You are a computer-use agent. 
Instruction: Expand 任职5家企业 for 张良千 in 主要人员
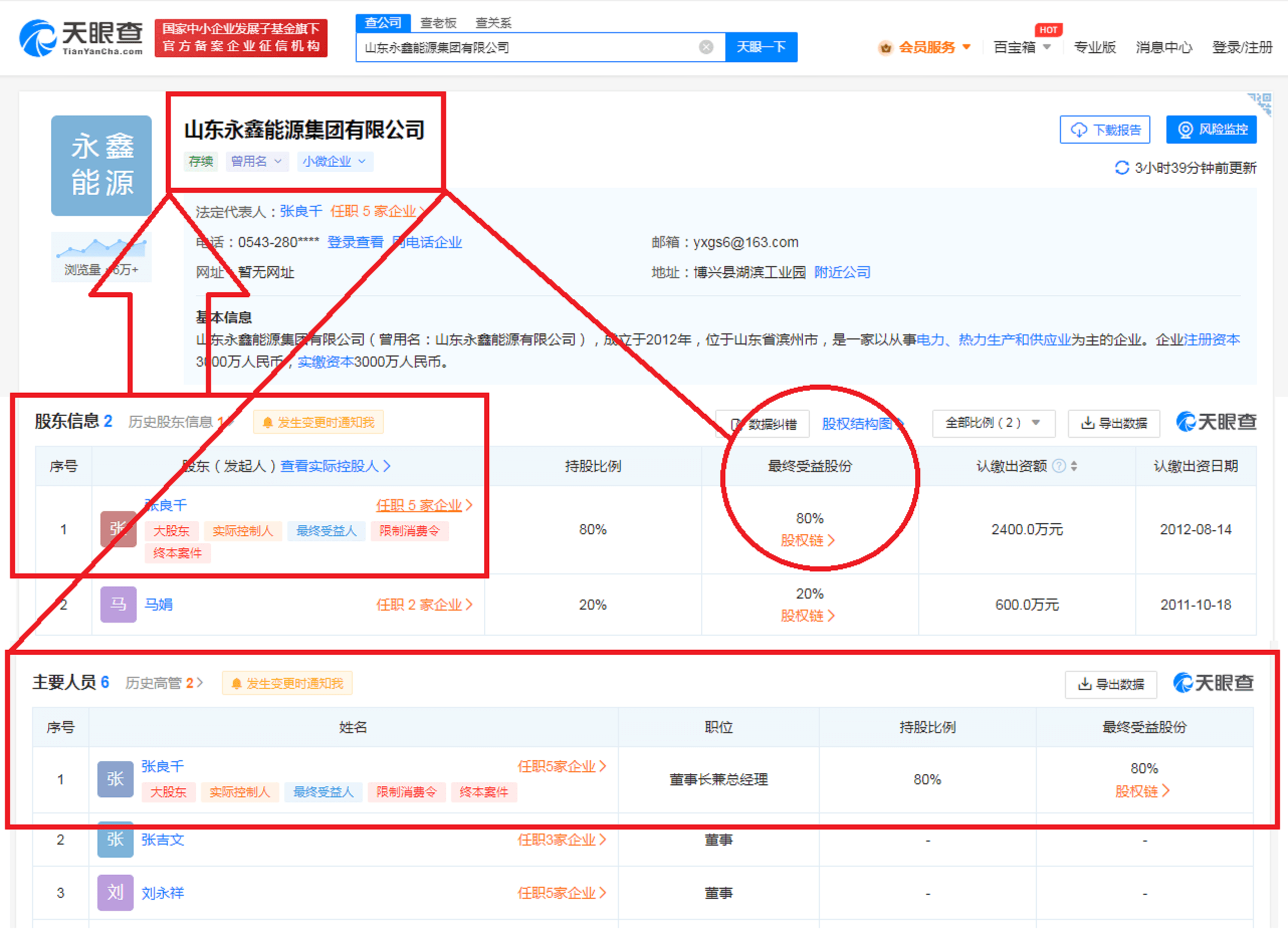(562, 767)
